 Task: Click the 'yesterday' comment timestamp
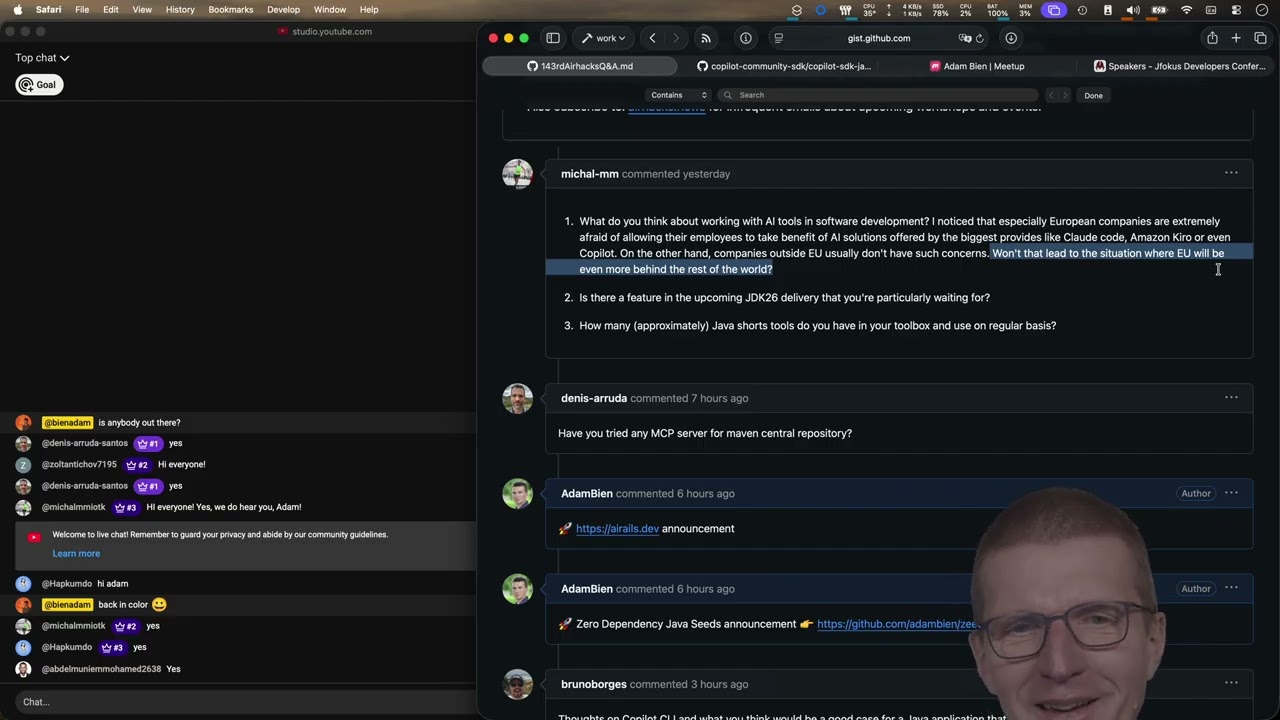point(706,174)
